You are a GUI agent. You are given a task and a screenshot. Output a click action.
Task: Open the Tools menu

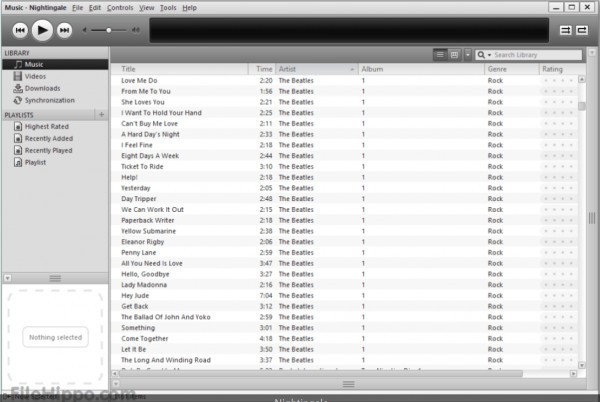(x=168, y=8)
